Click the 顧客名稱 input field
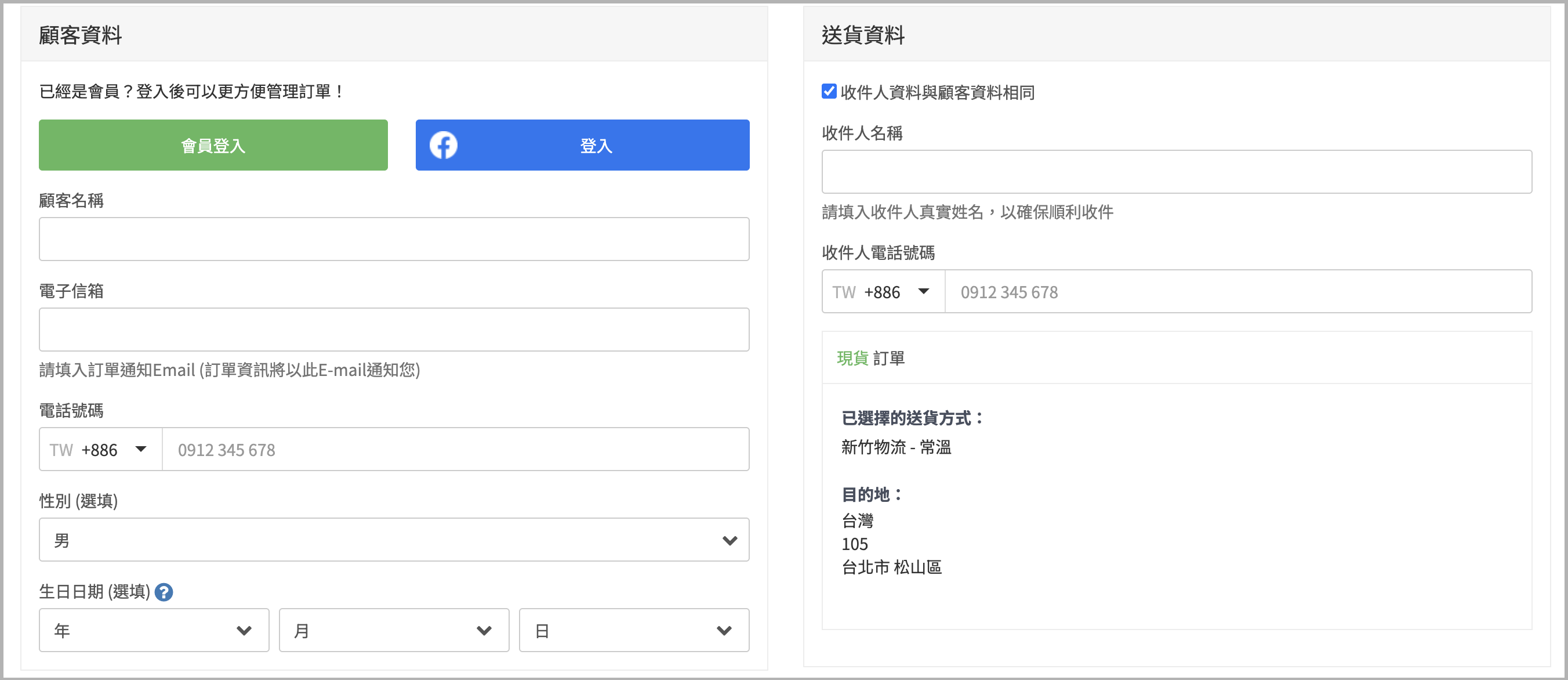 click(394, 239)
